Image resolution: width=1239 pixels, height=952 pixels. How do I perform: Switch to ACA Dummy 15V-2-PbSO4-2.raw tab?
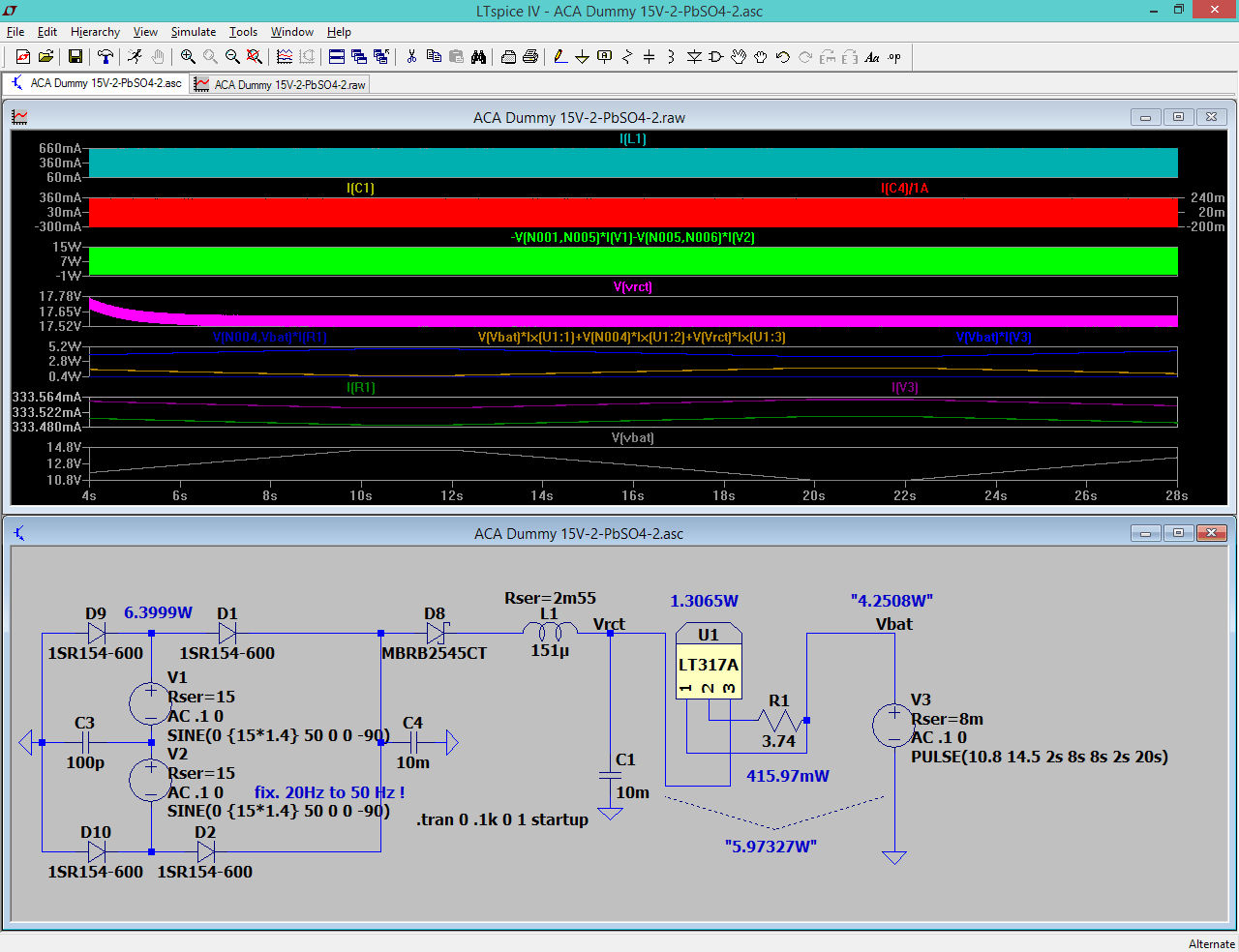coord(280,84)
